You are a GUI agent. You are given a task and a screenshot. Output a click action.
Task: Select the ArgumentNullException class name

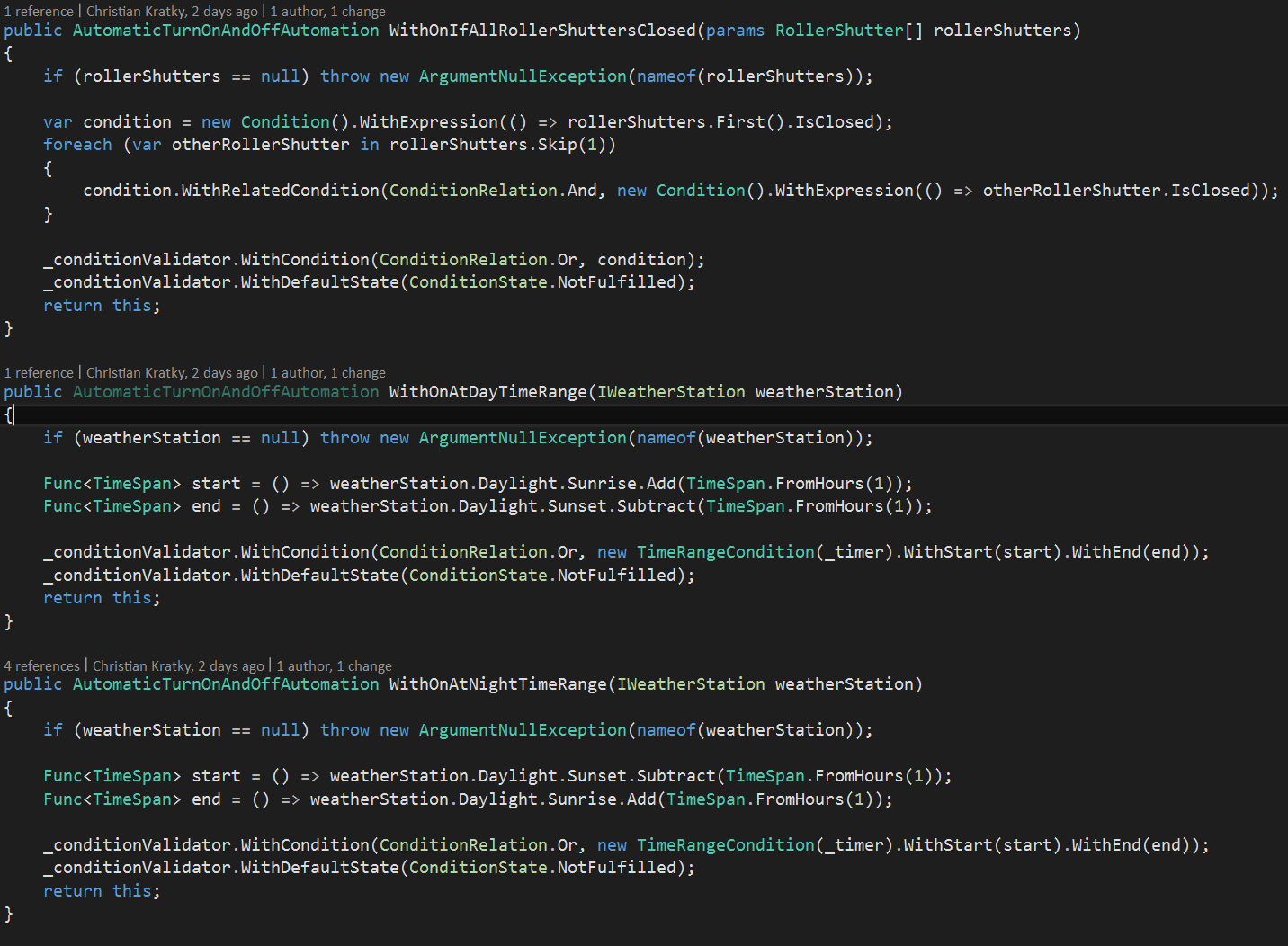tap(522, 76)
